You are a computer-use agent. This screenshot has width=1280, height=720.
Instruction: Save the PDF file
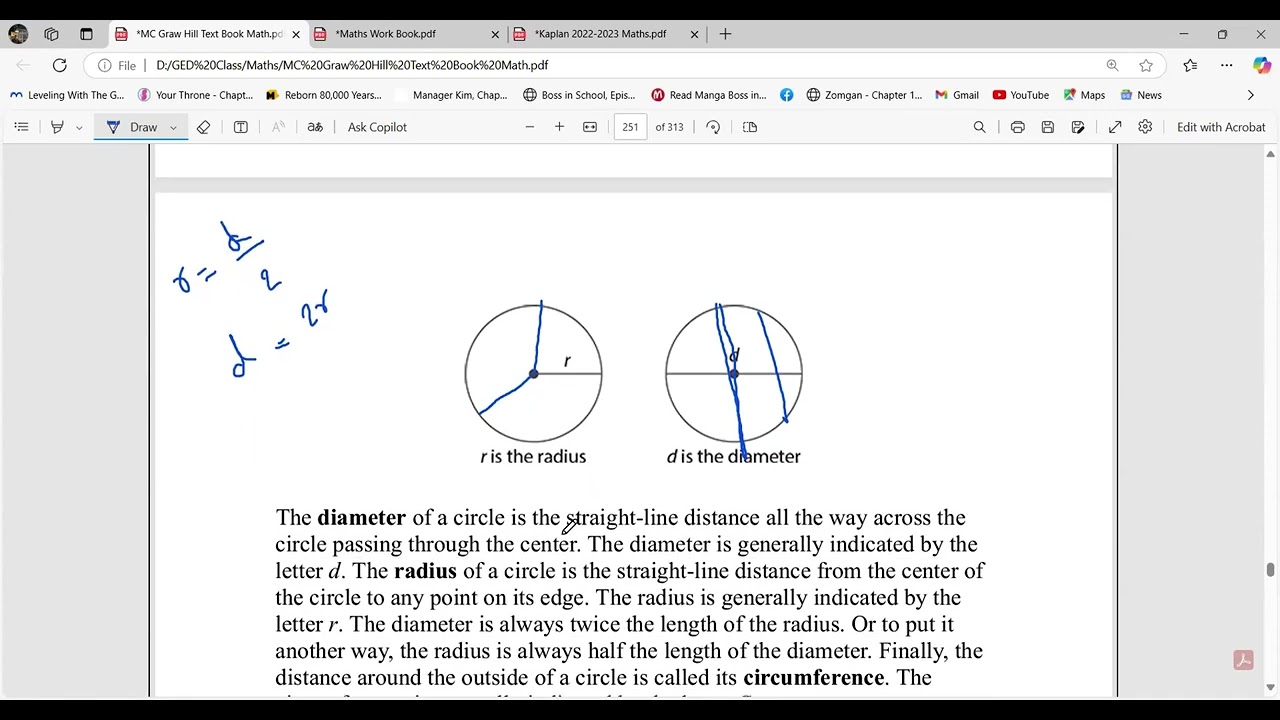click(x=1047, y=127)
